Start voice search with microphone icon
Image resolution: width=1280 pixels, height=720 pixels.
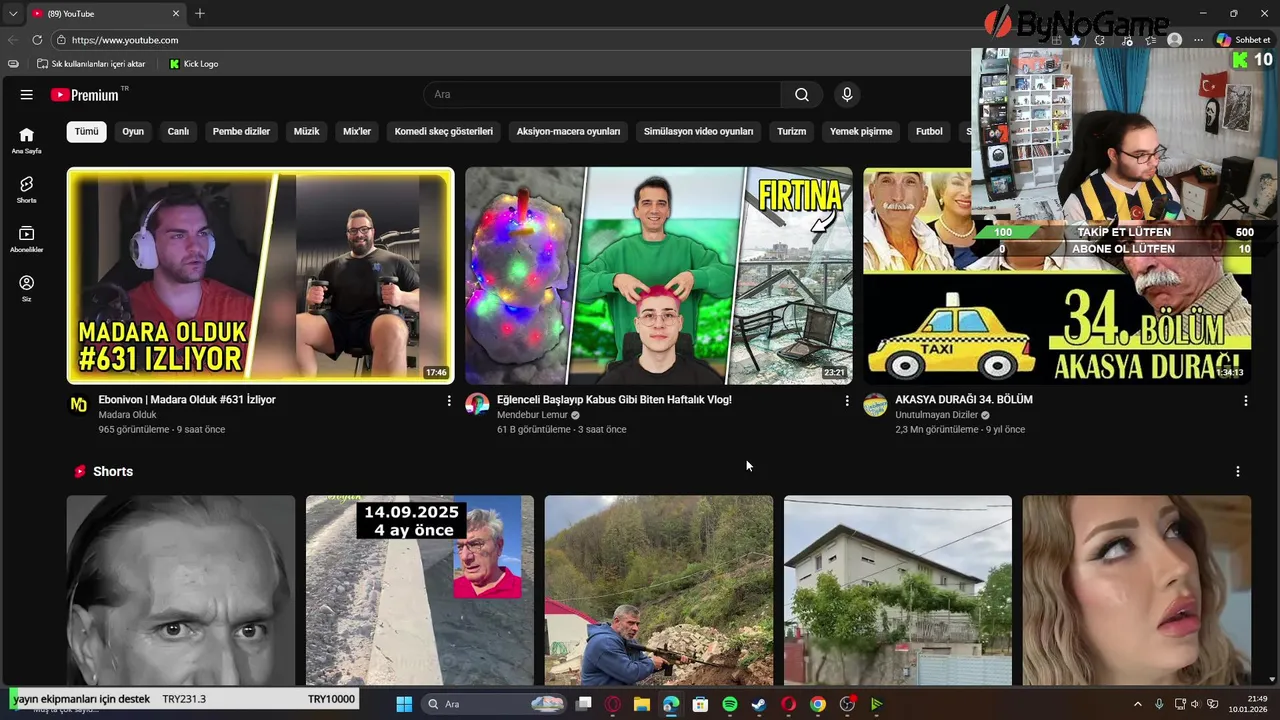pyautogui.click(x=847, y=95)
